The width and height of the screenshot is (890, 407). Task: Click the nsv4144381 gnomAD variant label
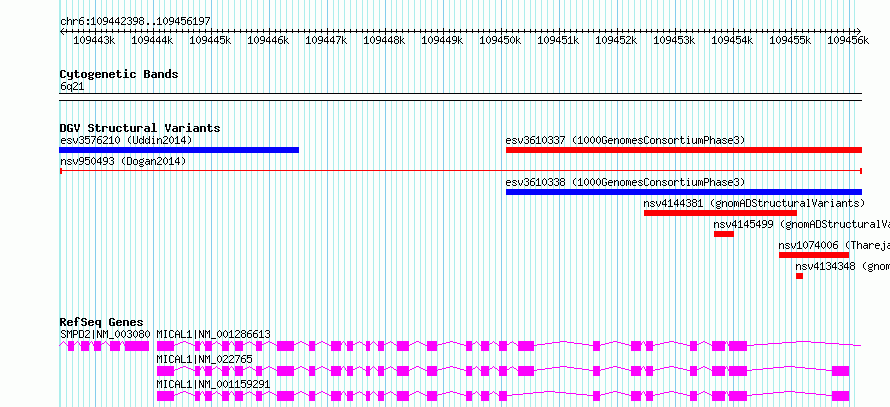754,203
